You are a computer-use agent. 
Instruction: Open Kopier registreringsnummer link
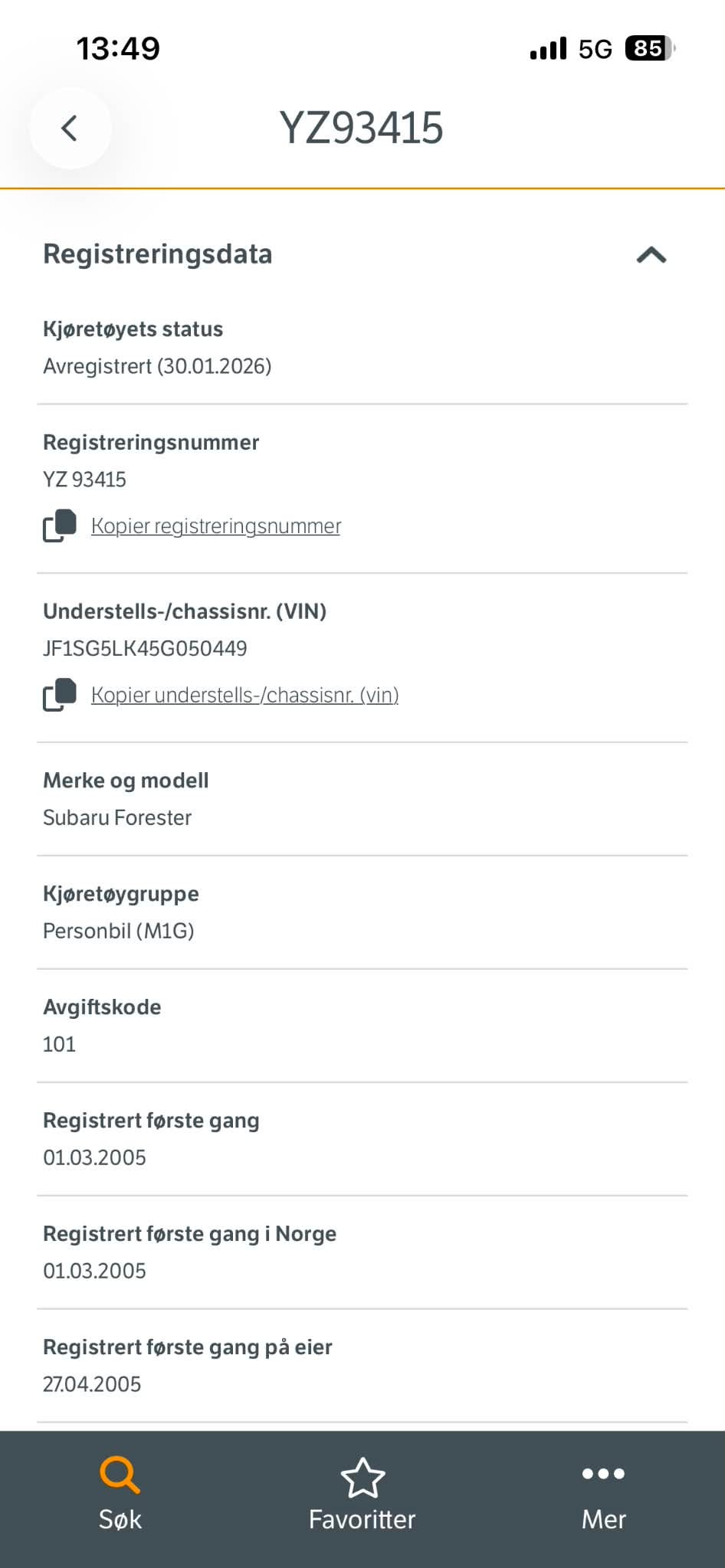pyautogui.click(x=215, y=526)
